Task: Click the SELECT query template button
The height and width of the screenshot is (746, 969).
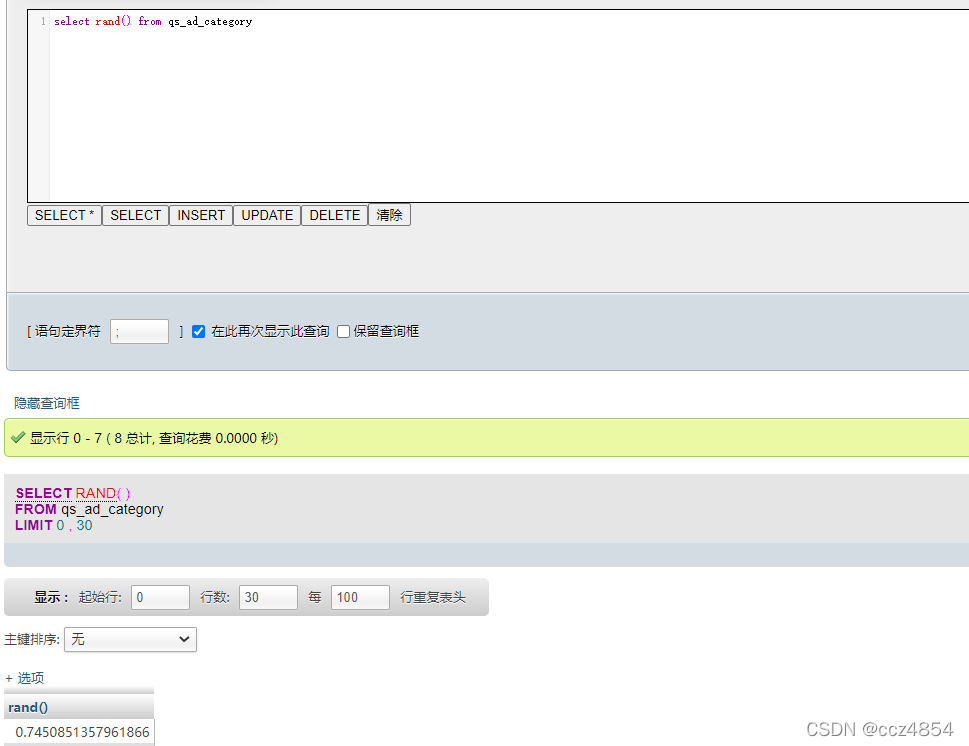Action: (136, 215)
